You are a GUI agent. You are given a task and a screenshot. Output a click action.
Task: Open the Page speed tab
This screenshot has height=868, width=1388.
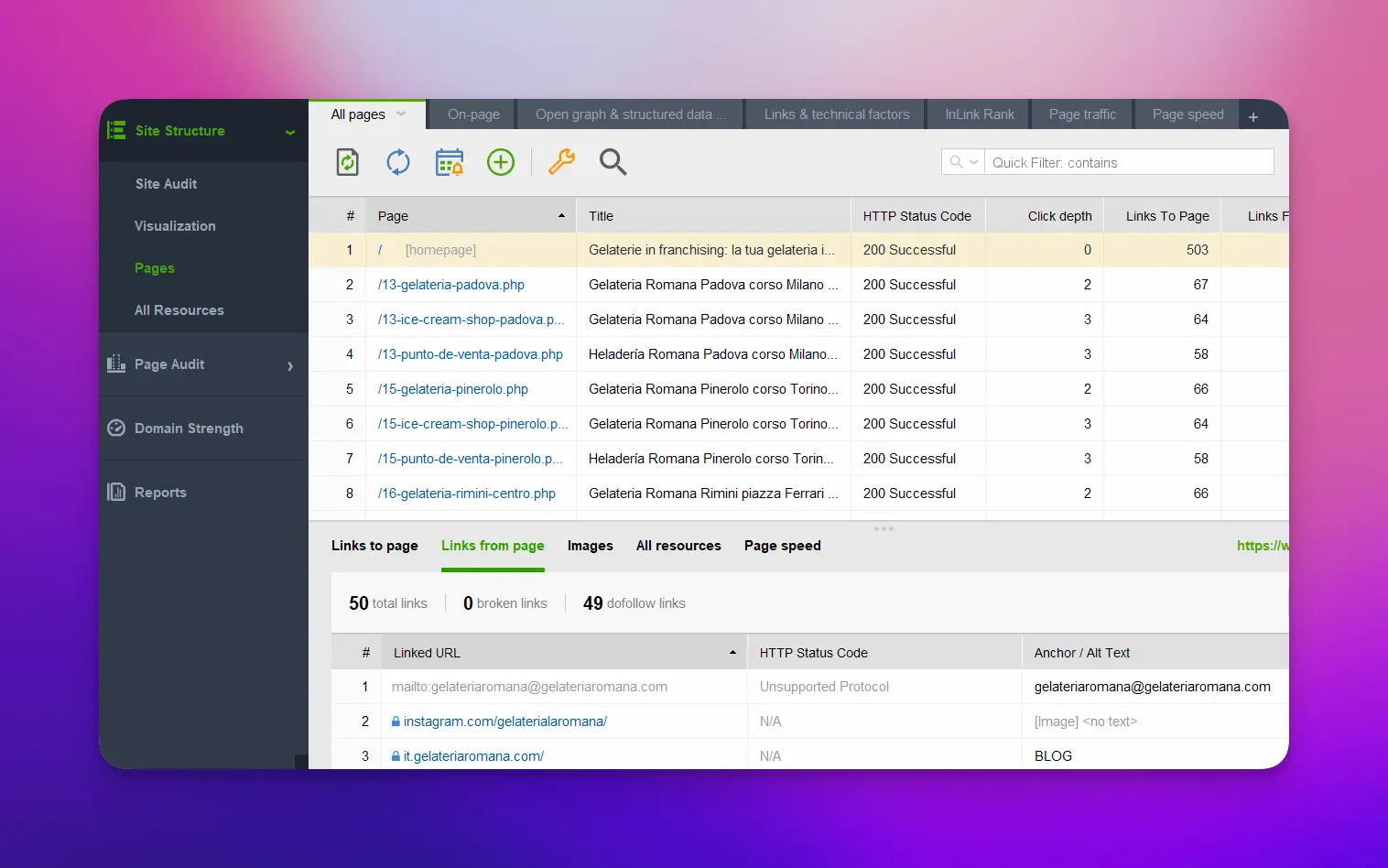point(1187,114)
